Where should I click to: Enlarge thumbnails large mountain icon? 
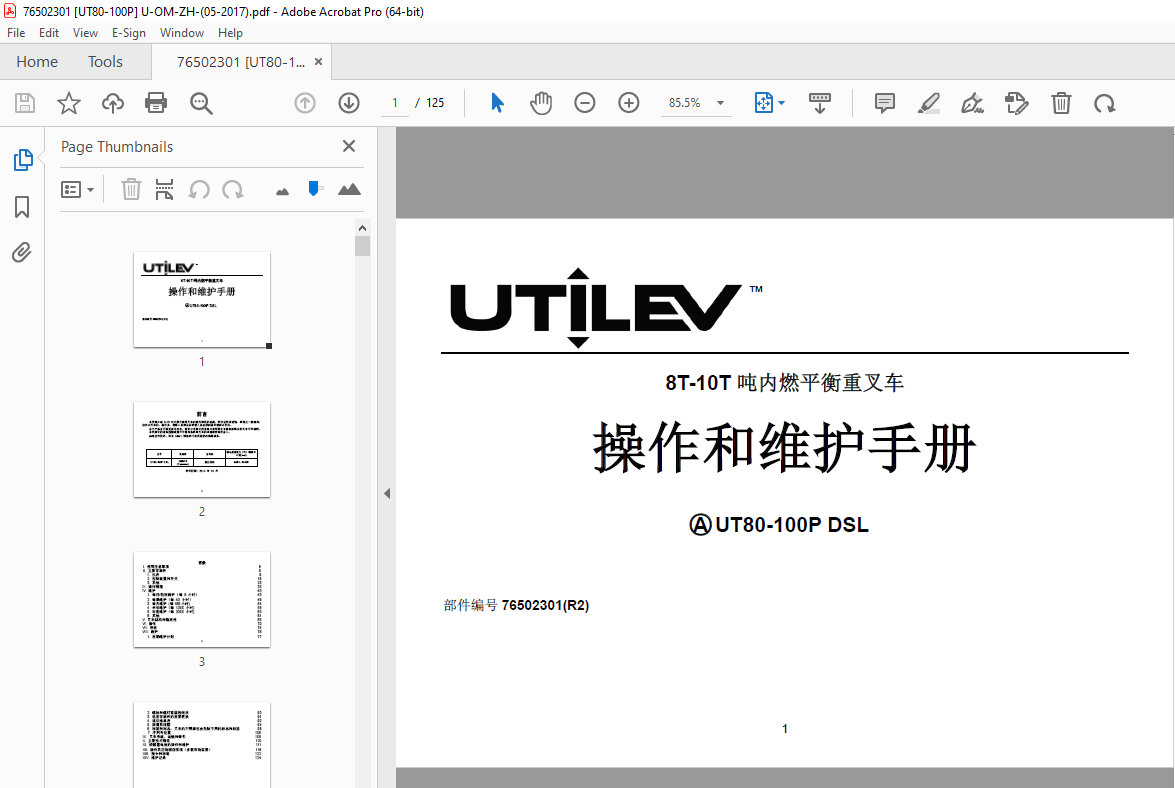pyautogui.click(x=349, y=190)
